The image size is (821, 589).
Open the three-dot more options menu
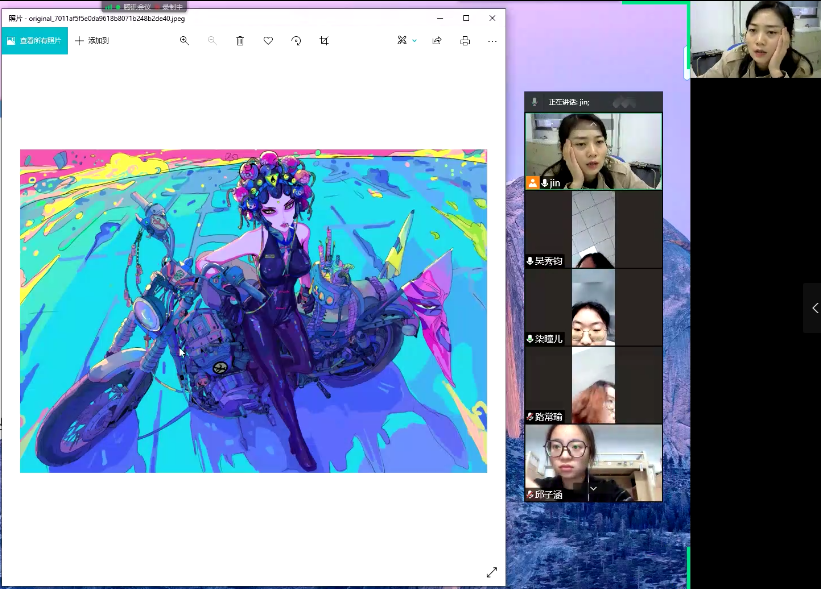click(492, 41)
